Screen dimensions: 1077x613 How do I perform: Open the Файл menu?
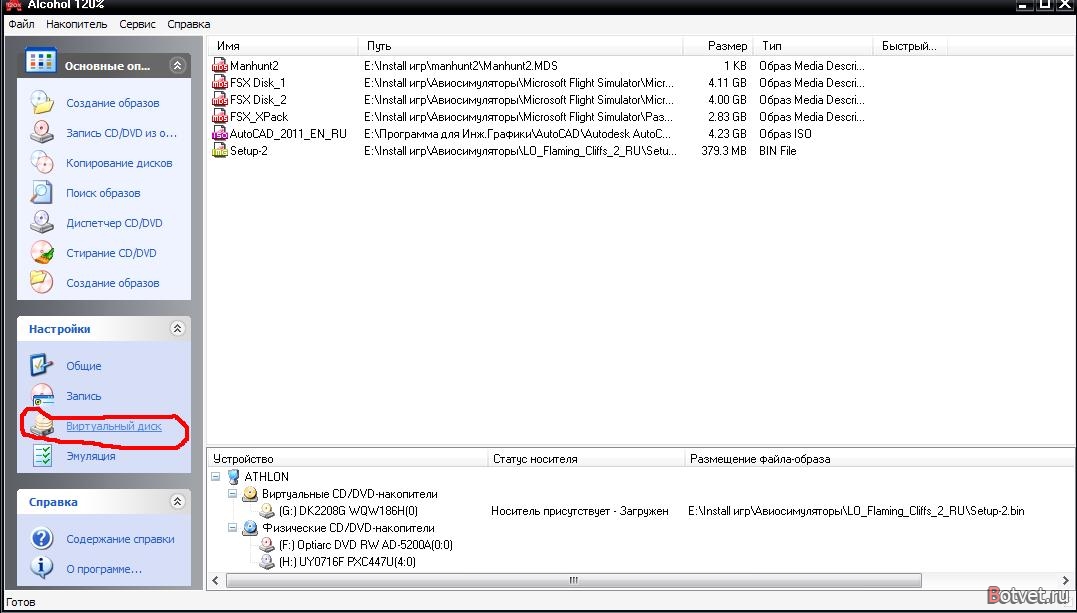click(x=22, y=24)
